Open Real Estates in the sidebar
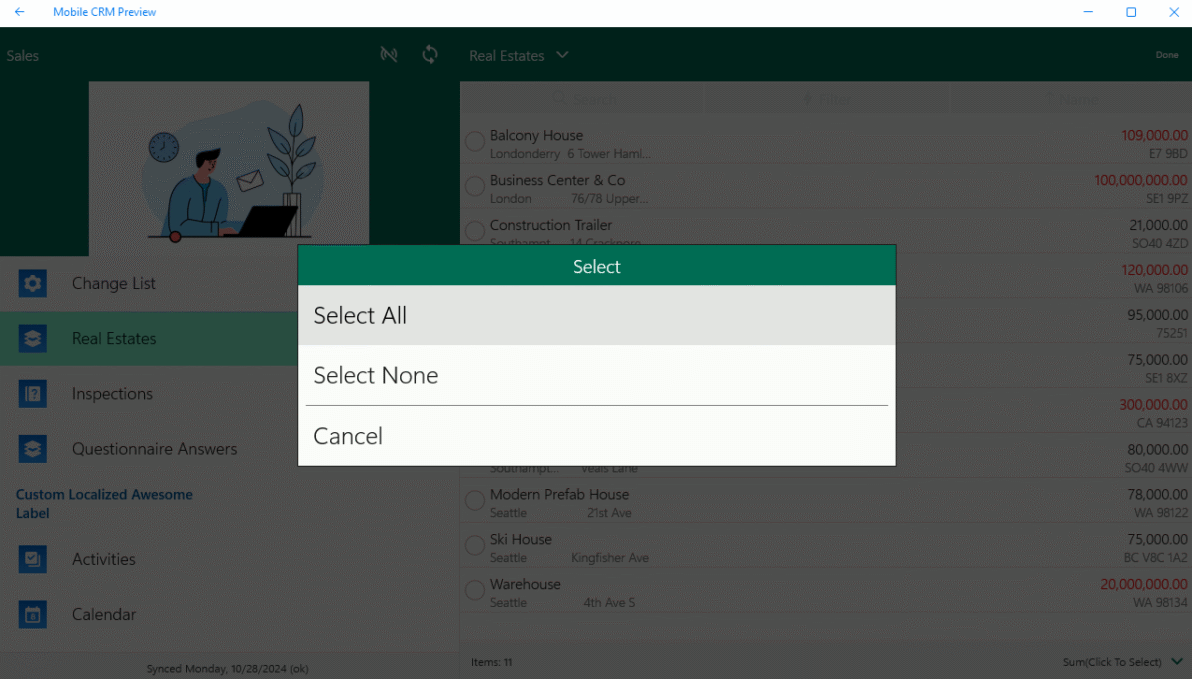Image resolution: width=1192 pixels, height=679 pixels. 114,339
